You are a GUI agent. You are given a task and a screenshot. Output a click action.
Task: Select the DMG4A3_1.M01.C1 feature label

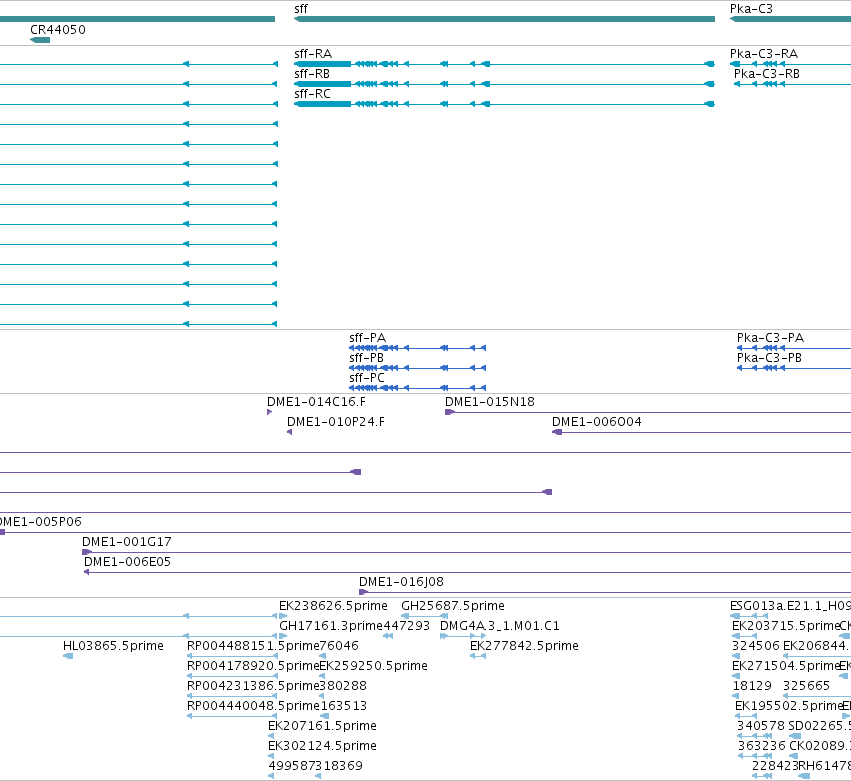click(500, 626)
